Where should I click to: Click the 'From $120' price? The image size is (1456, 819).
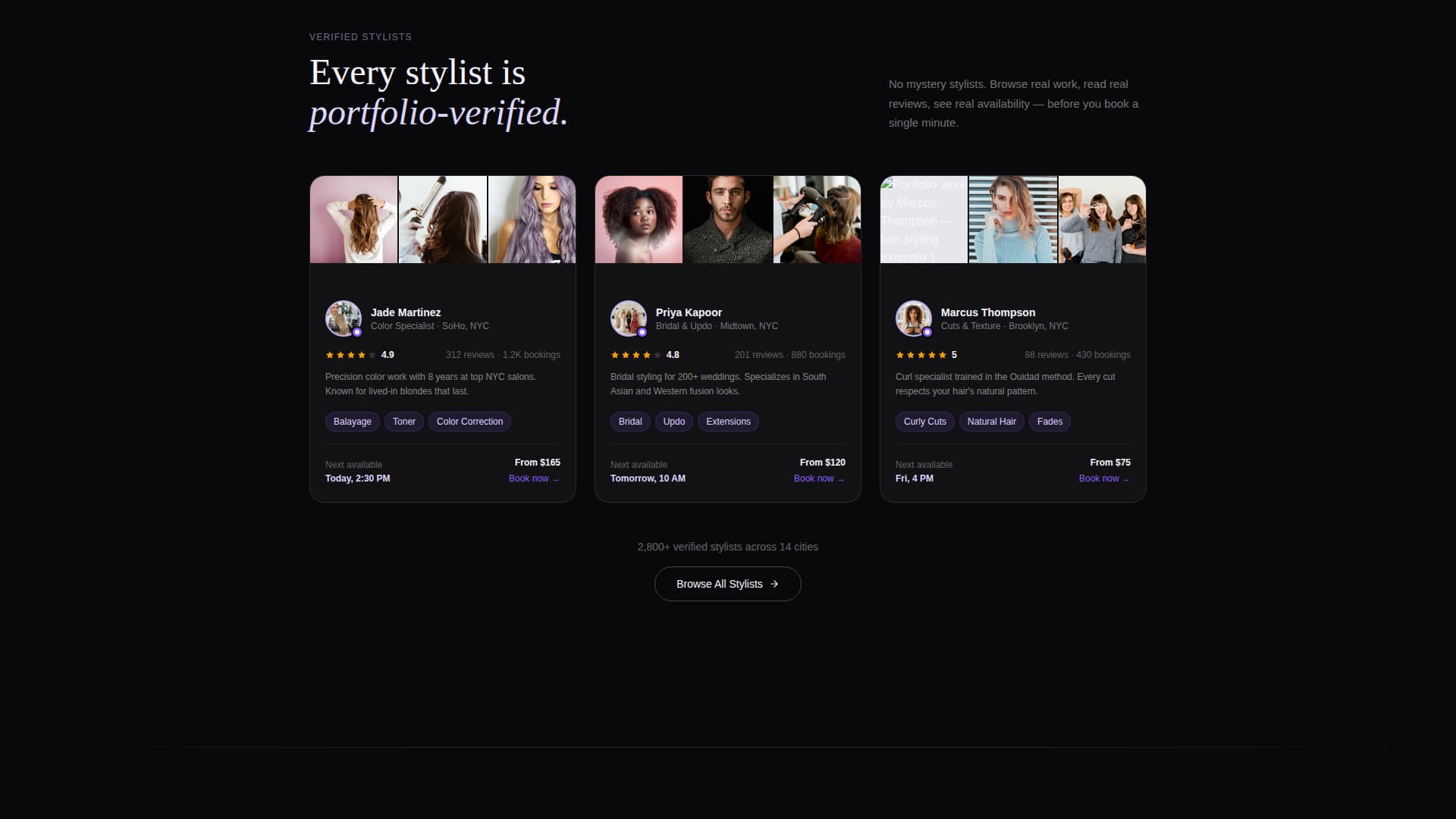click(x=823, y=463)
